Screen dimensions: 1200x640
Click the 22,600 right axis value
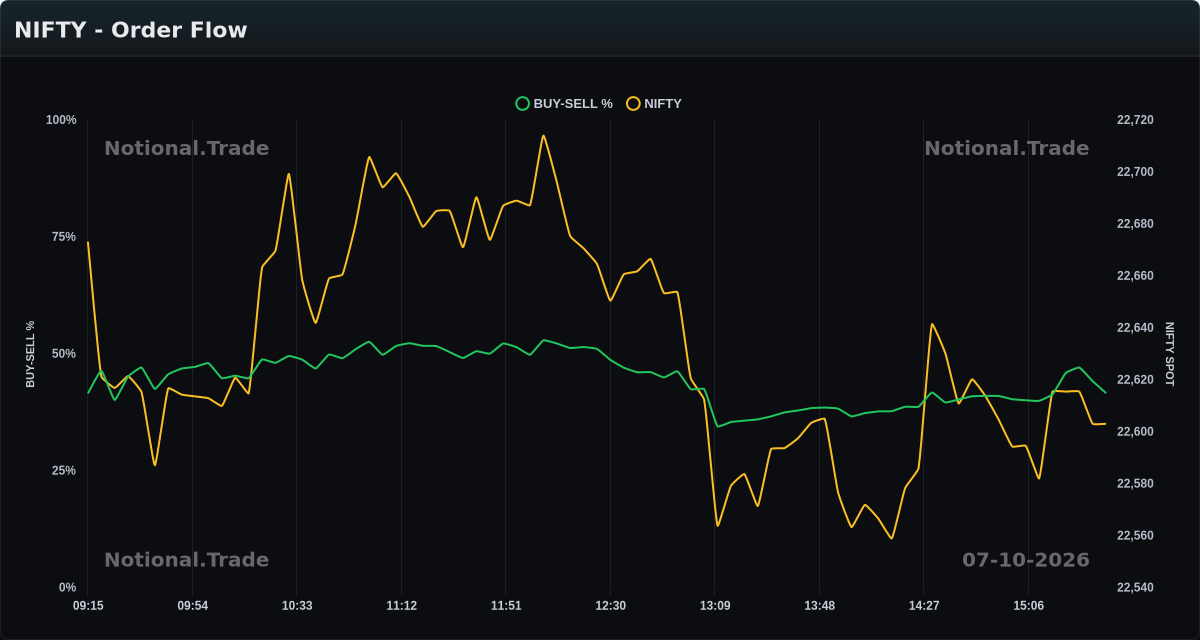[x=1135, y=432]
